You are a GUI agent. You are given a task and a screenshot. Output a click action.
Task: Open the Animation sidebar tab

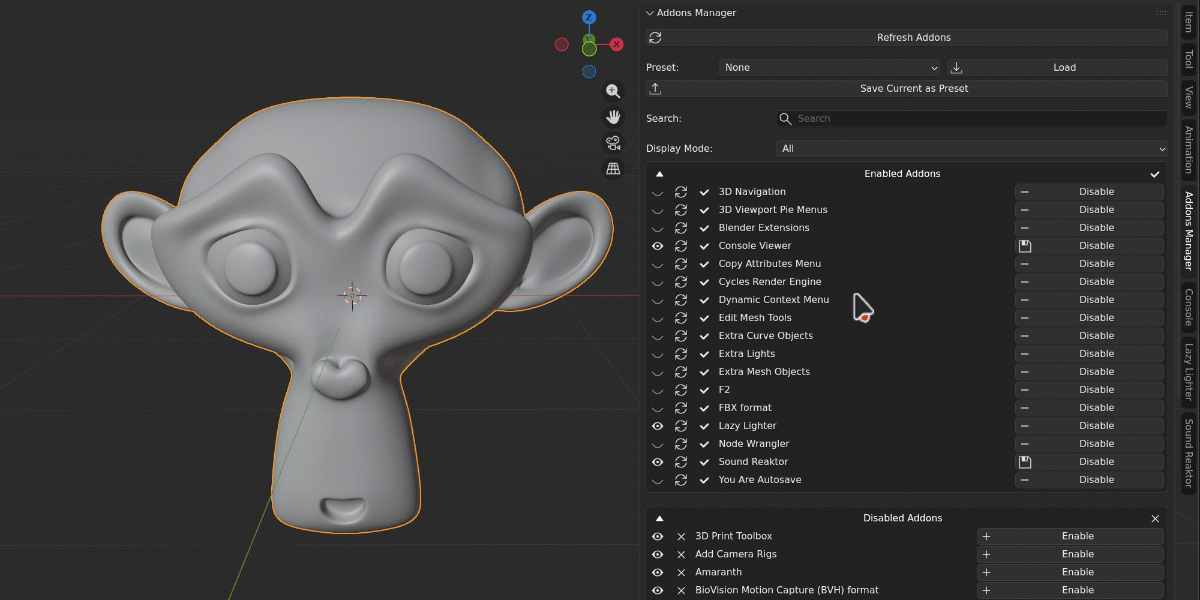(1189, 150)
